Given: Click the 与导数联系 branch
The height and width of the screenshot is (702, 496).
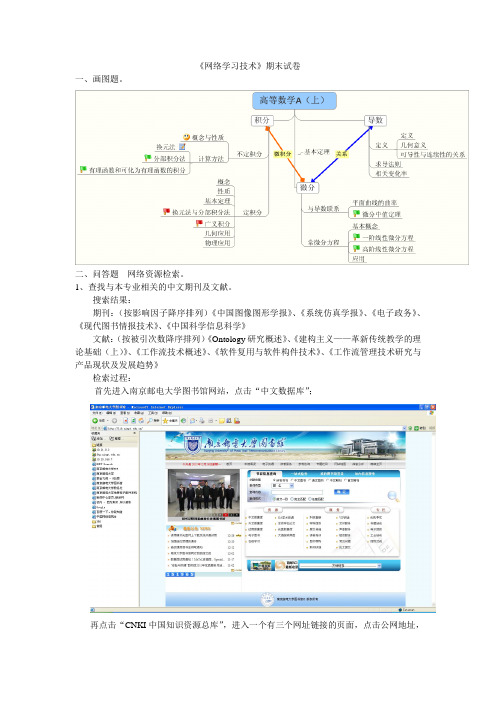Looking at the screenshot, I should coord(323,209).
